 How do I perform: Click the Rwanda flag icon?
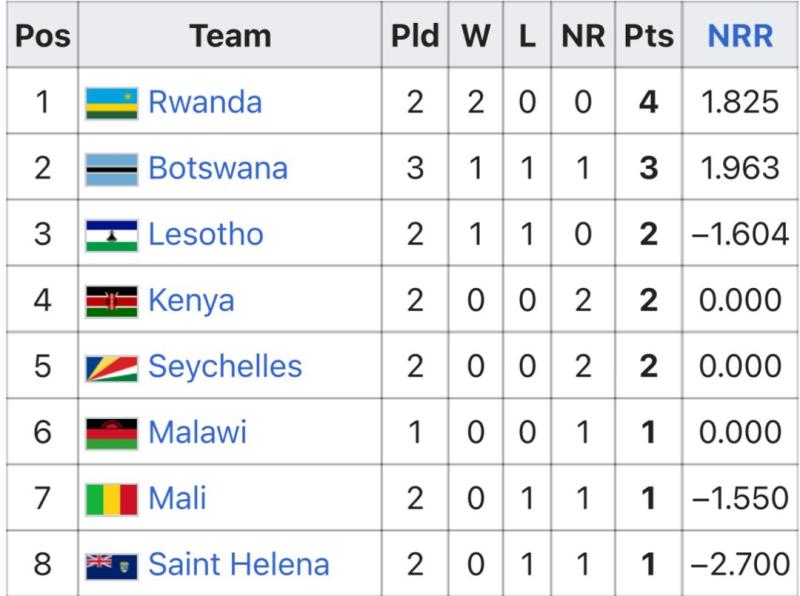[111, 103]
